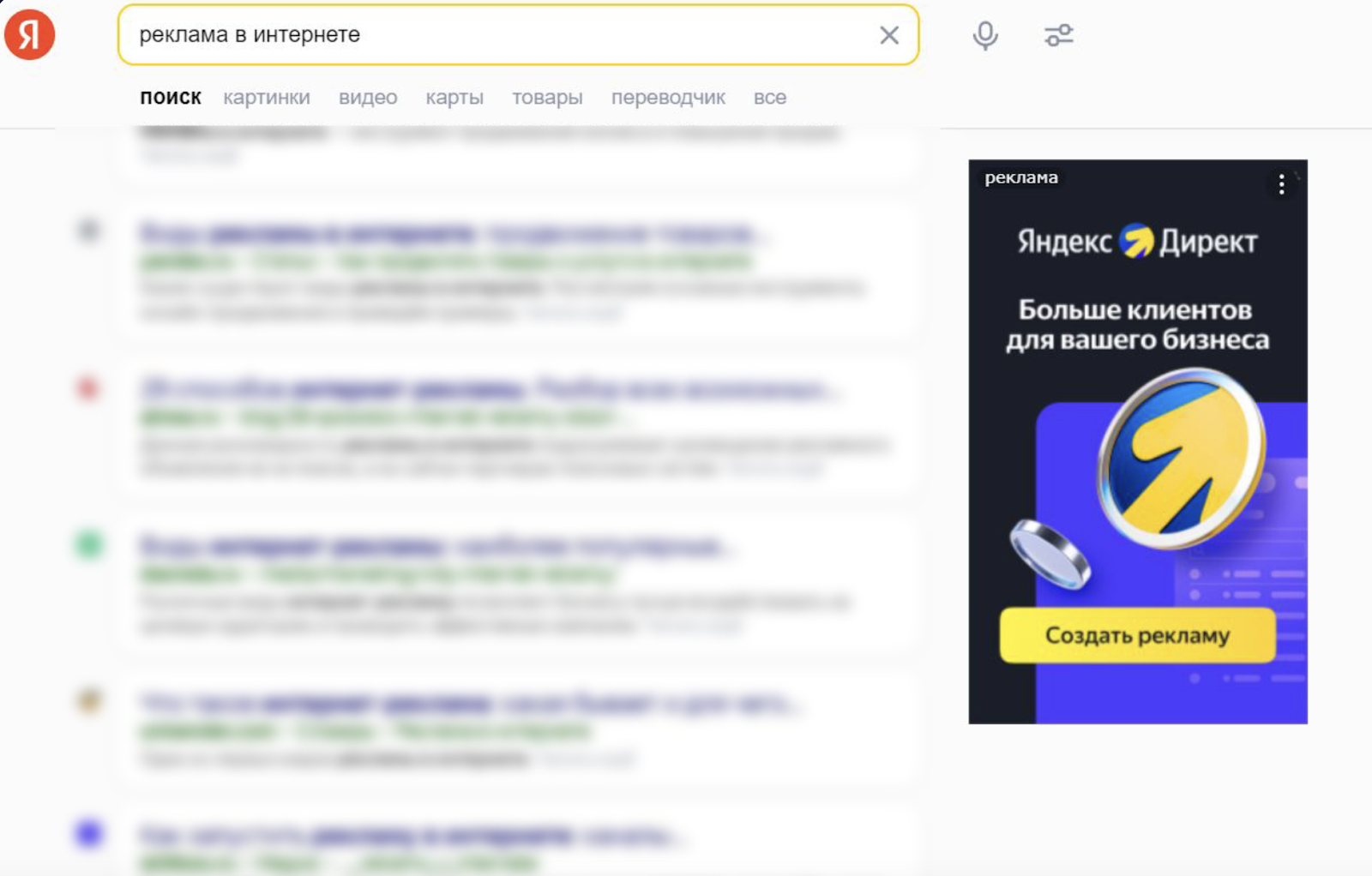Screen dimensions: 1372x876
Task: Activate voice search via microphone icon
Action: [984, 35]
